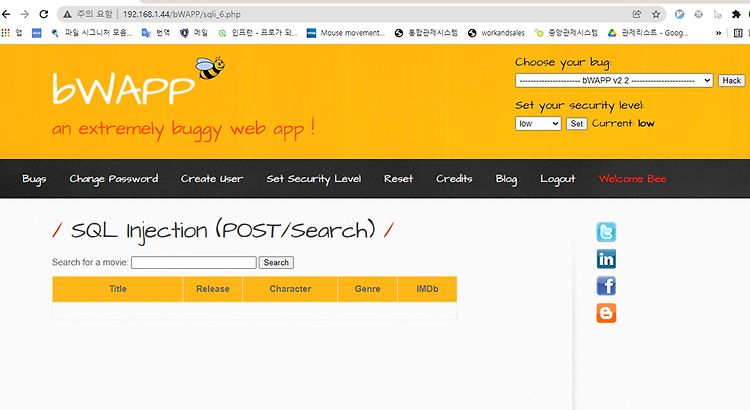The width and height of the screenshot is (750, 410).
Task: Click the Character column header
Action: point(290,289)
